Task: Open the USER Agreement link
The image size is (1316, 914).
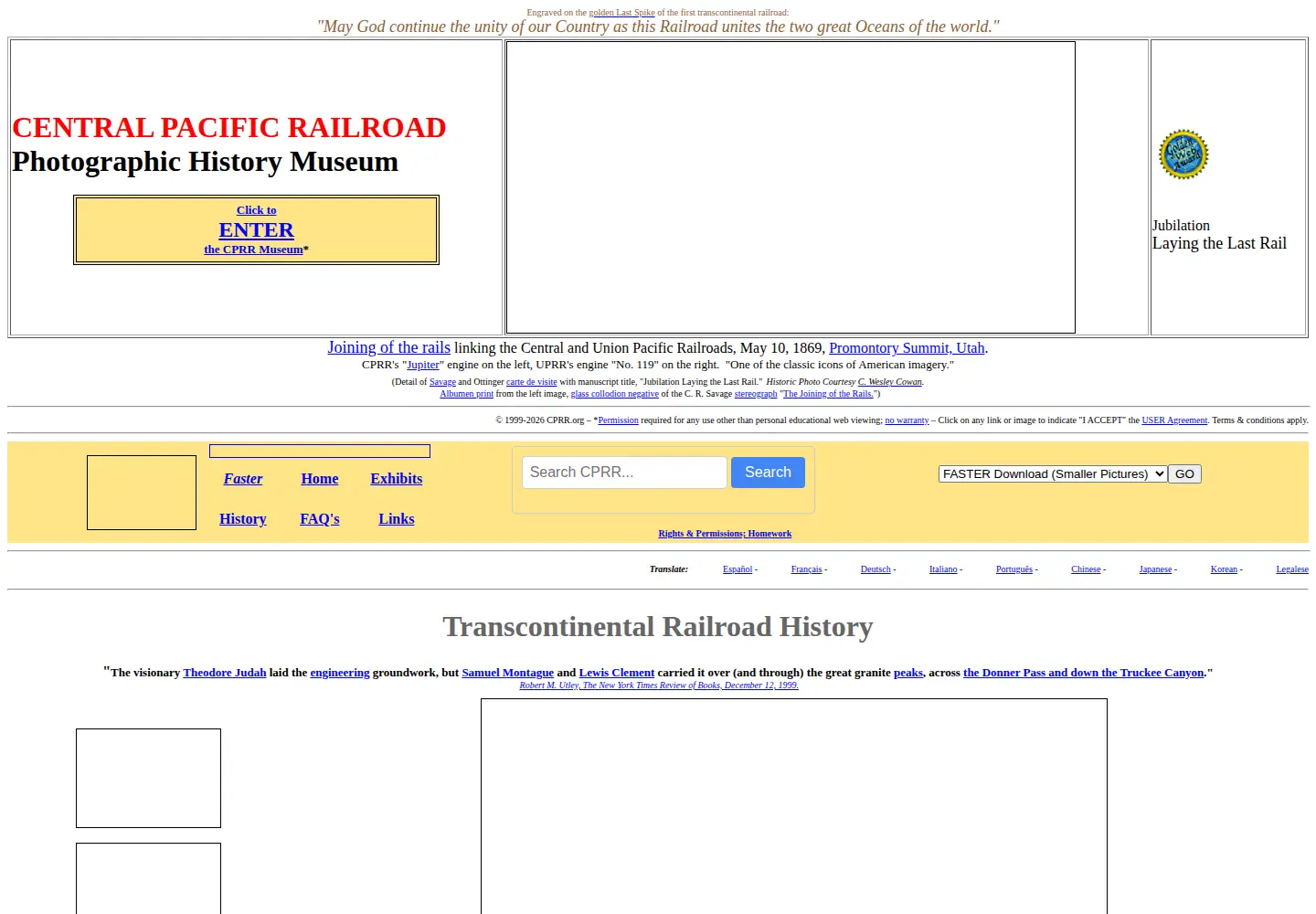Action: click(x=1174, y=420)
